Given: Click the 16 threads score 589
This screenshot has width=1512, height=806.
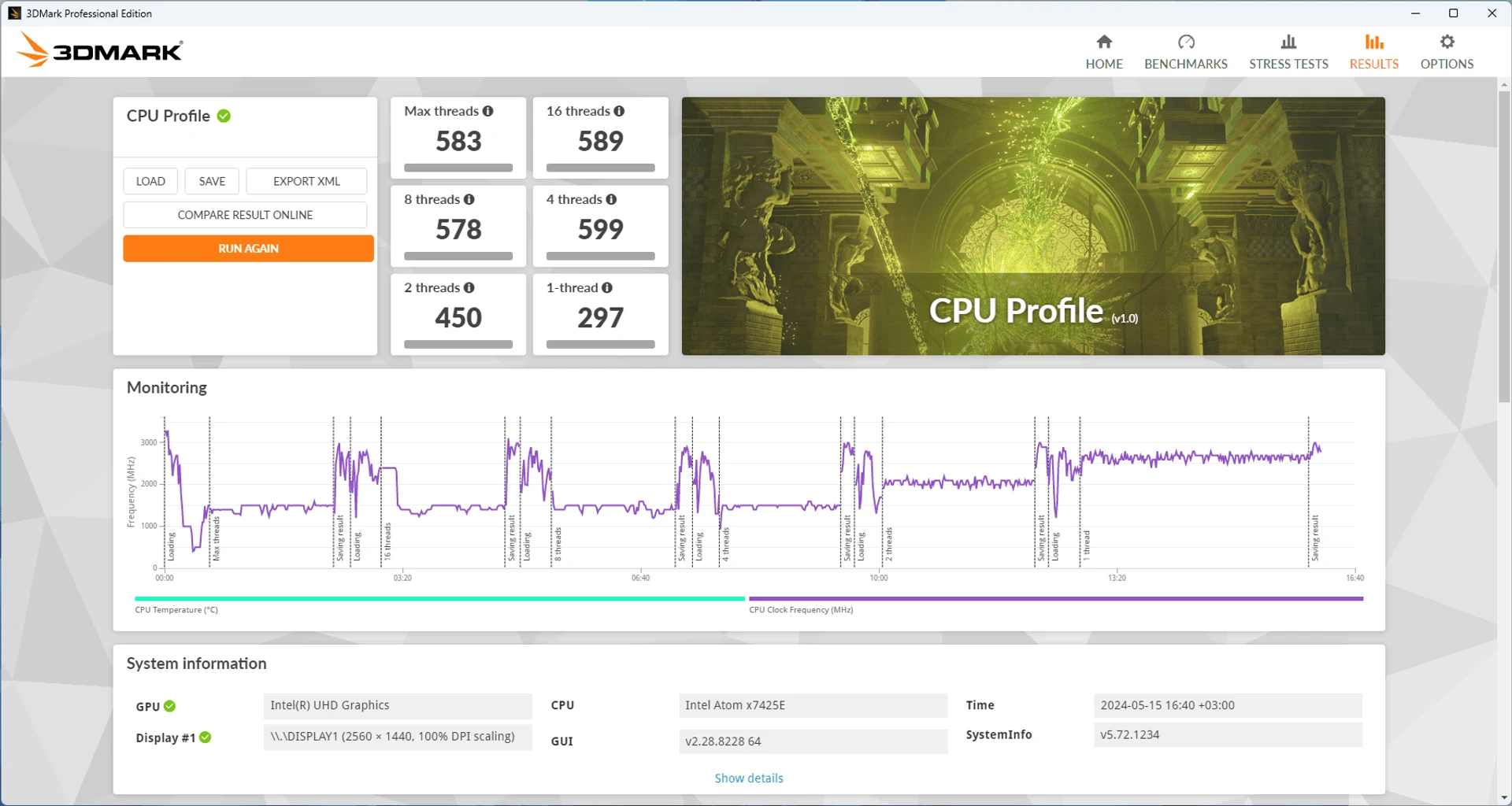Looking at the screenshot, I should point(600,142).
